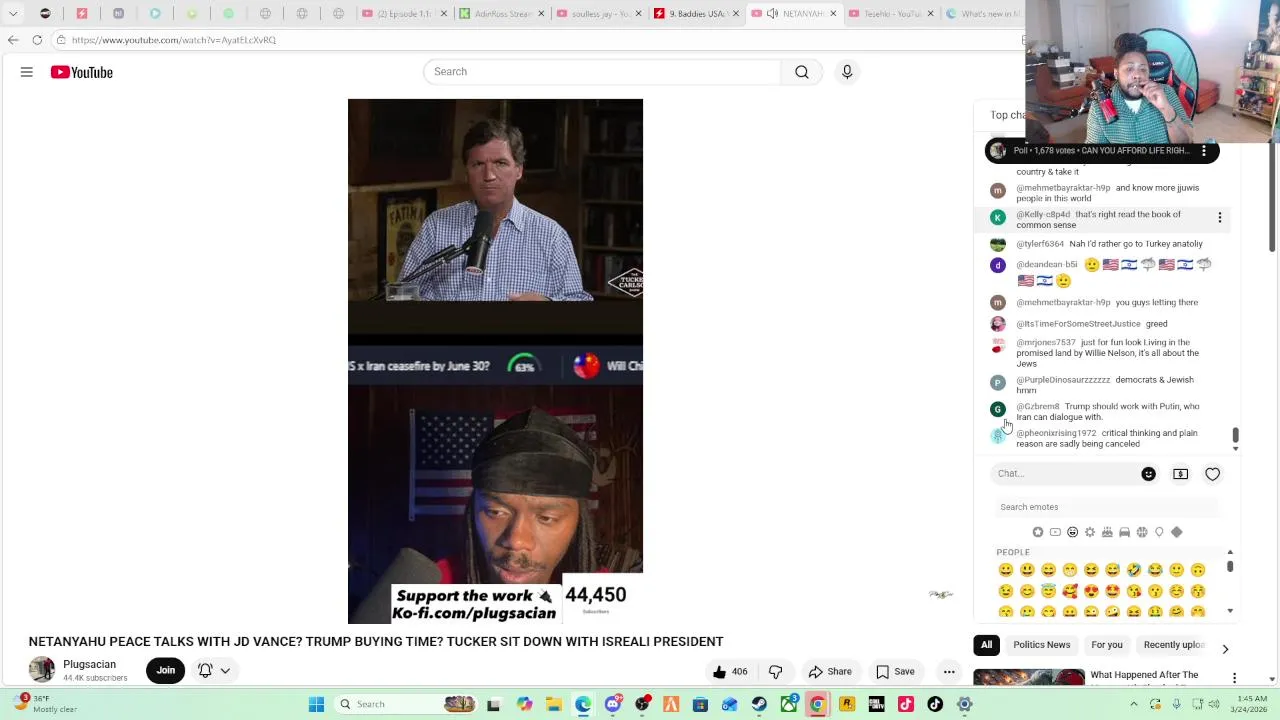Select the activities basketball emoji category
The width and height of the screenshot is (1280, 720).
pos(1142,532)
